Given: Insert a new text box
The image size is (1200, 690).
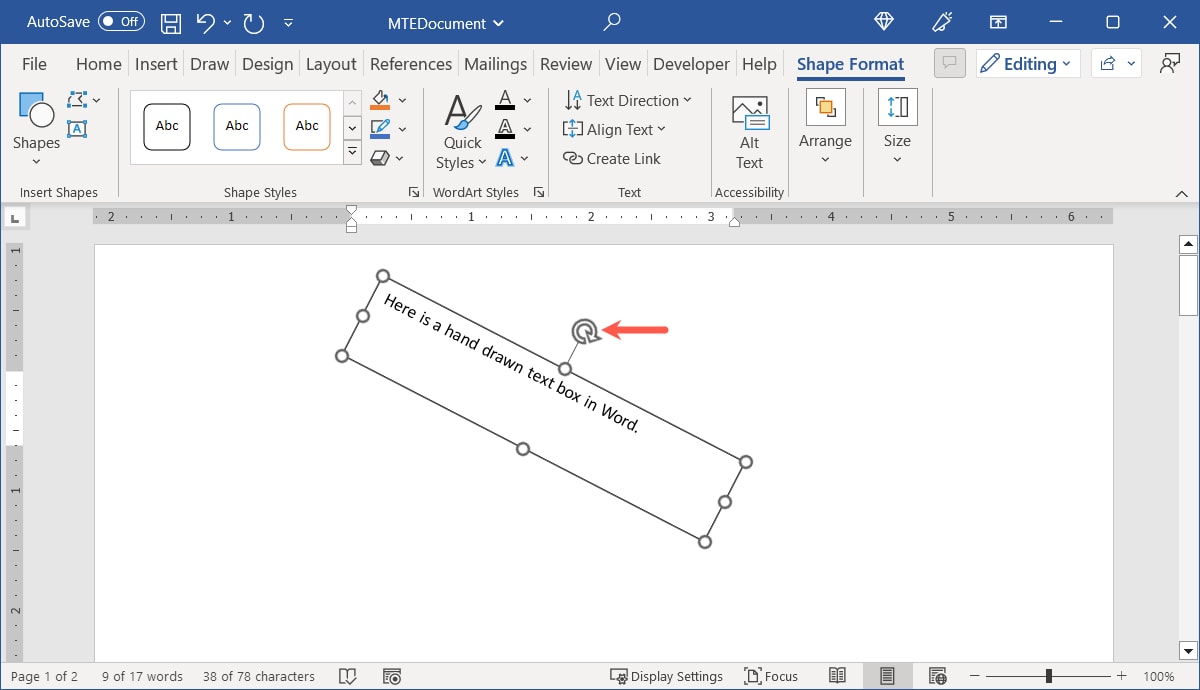Looking at the screenshot, I should [76, 129].
